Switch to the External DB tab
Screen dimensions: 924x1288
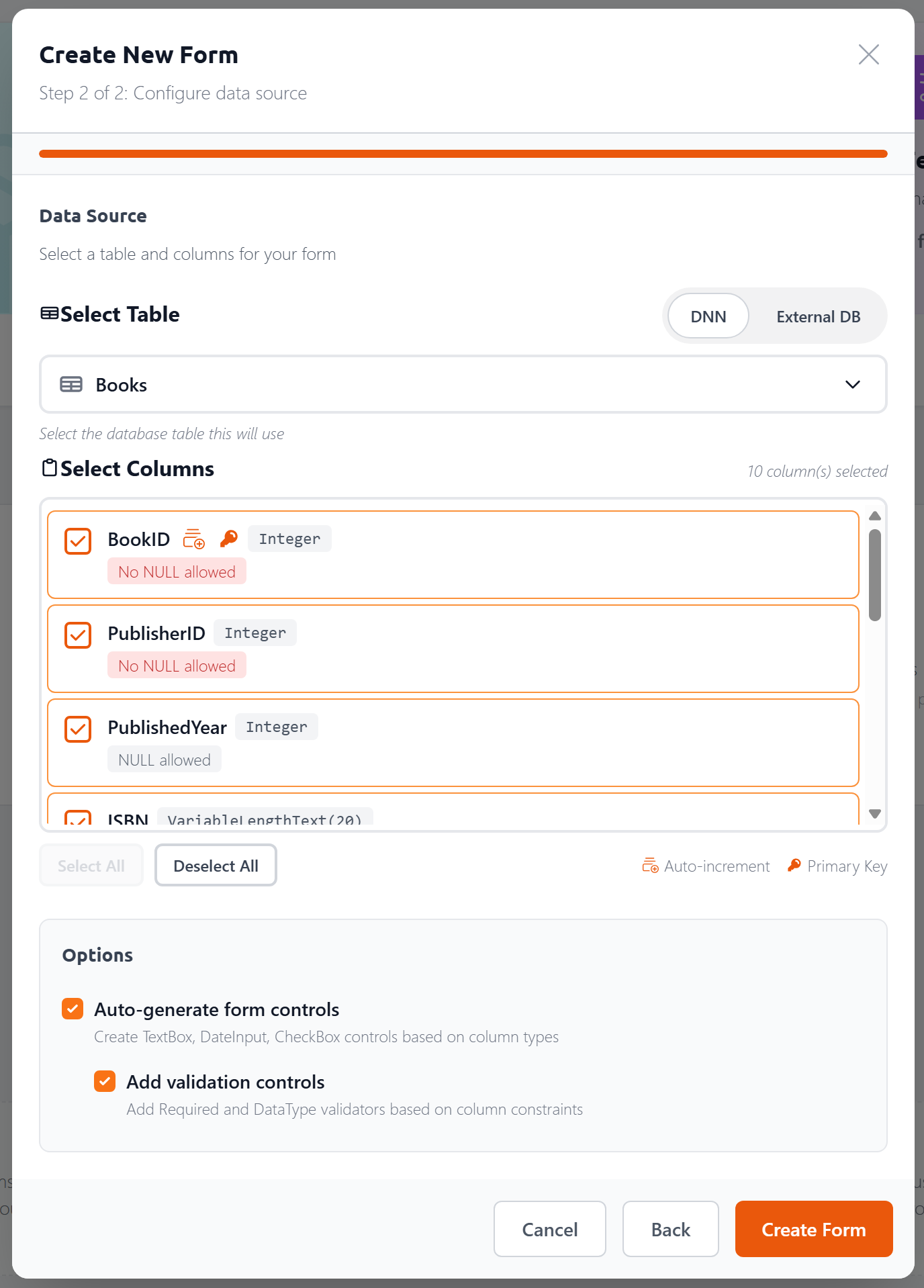tap(818, 316)
